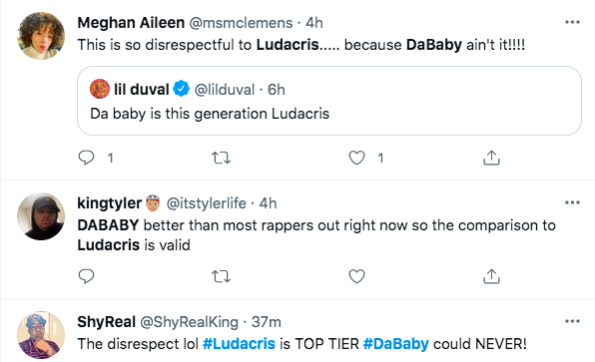The width and height of the screenshot is (595, 362).
Task: Open the #Ludacris hashtag
Action: tap(239, 344)
